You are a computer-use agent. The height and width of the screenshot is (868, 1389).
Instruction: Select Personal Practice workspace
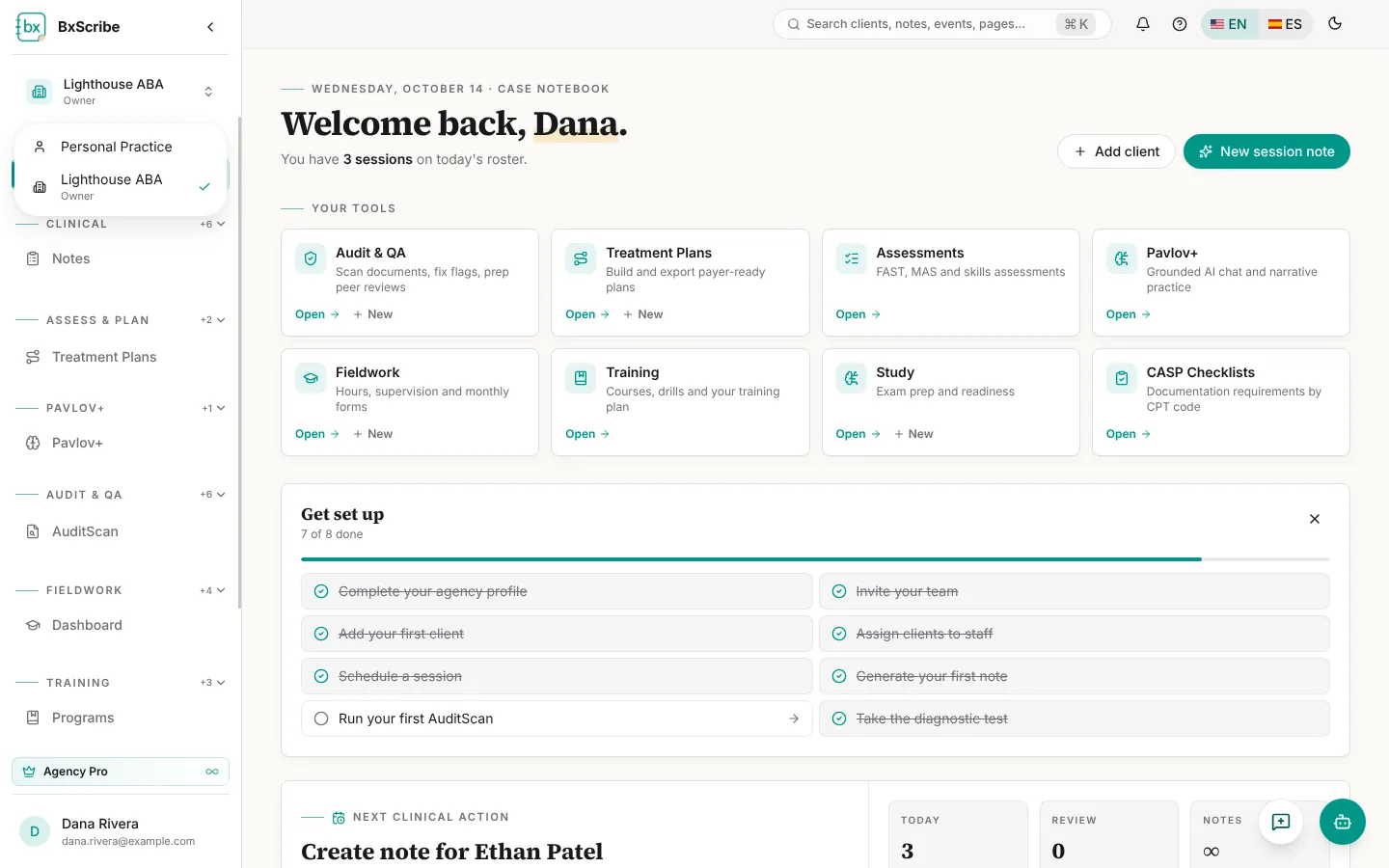[121, 147]
